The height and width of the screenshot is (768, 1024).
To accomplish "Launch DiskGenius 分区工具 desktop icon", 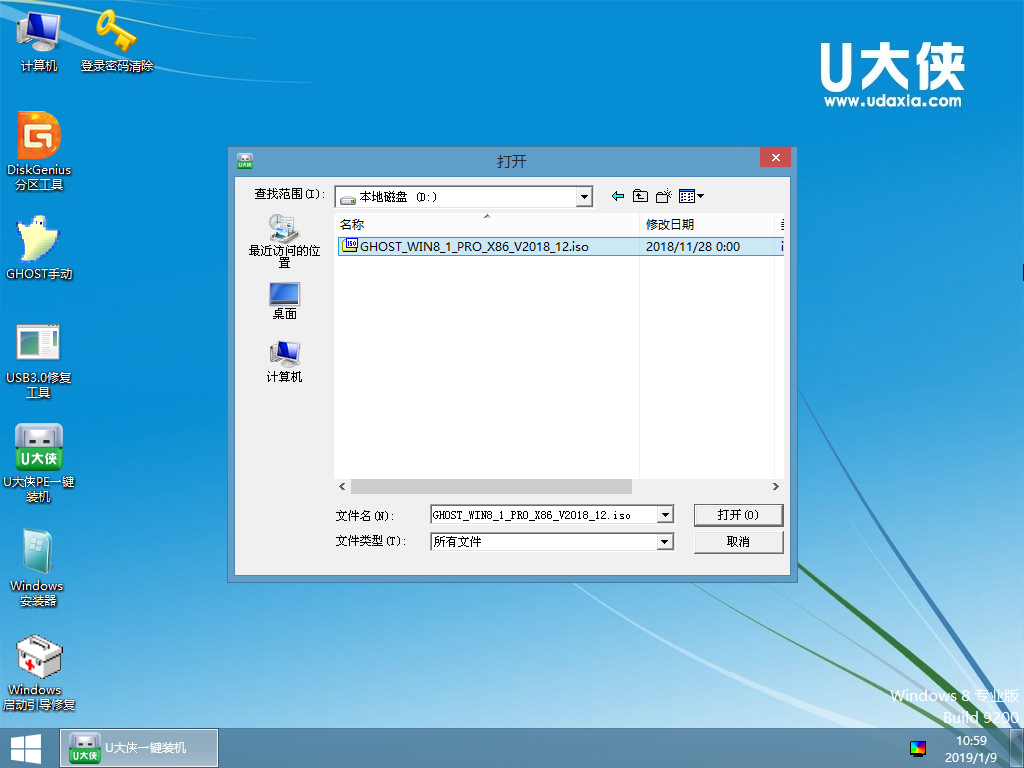I will pos(39,151).
